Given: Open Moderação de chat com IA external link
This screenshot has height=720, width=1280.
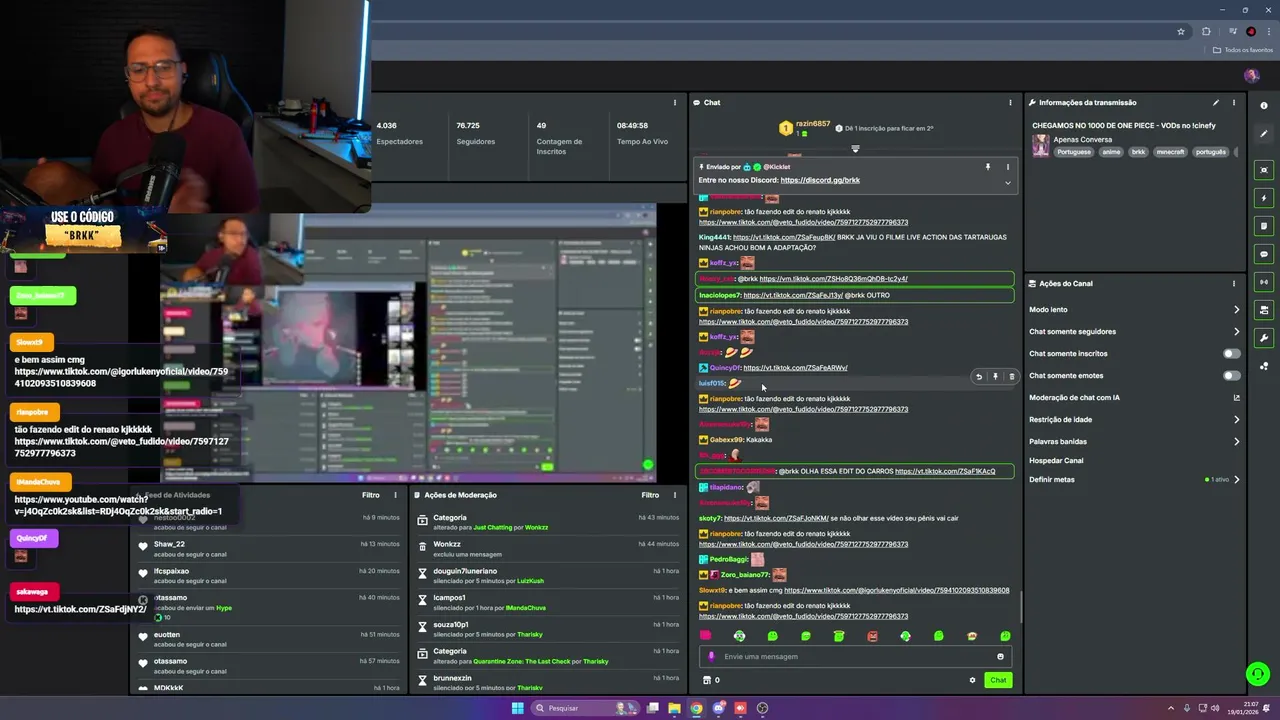Looking at the screenshot, I should click(1236, 397).
